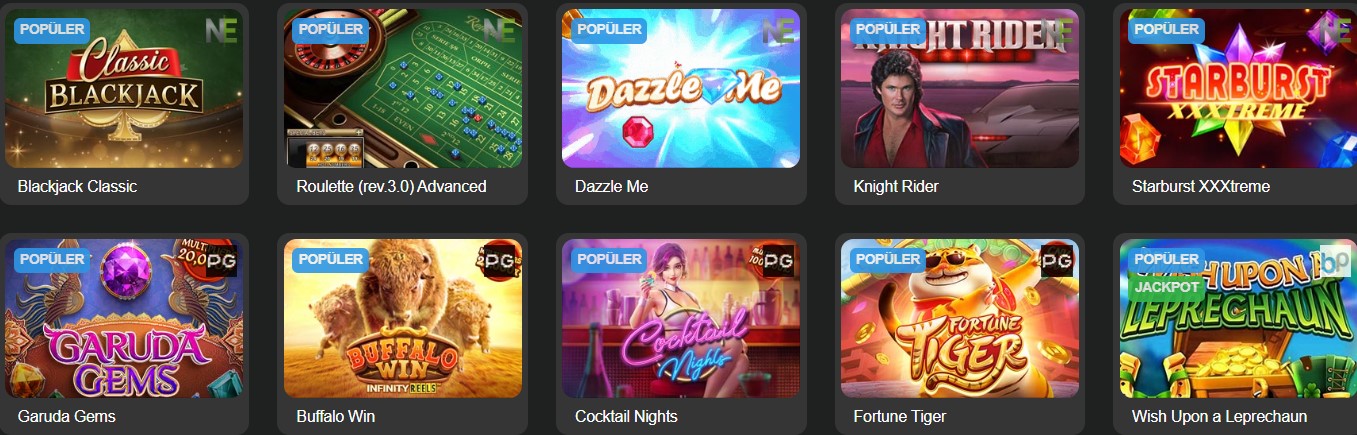Screen dimensions: 1357x435
Task: Click the NE provider logo on Dazzle Me
Action: [778, 31]
